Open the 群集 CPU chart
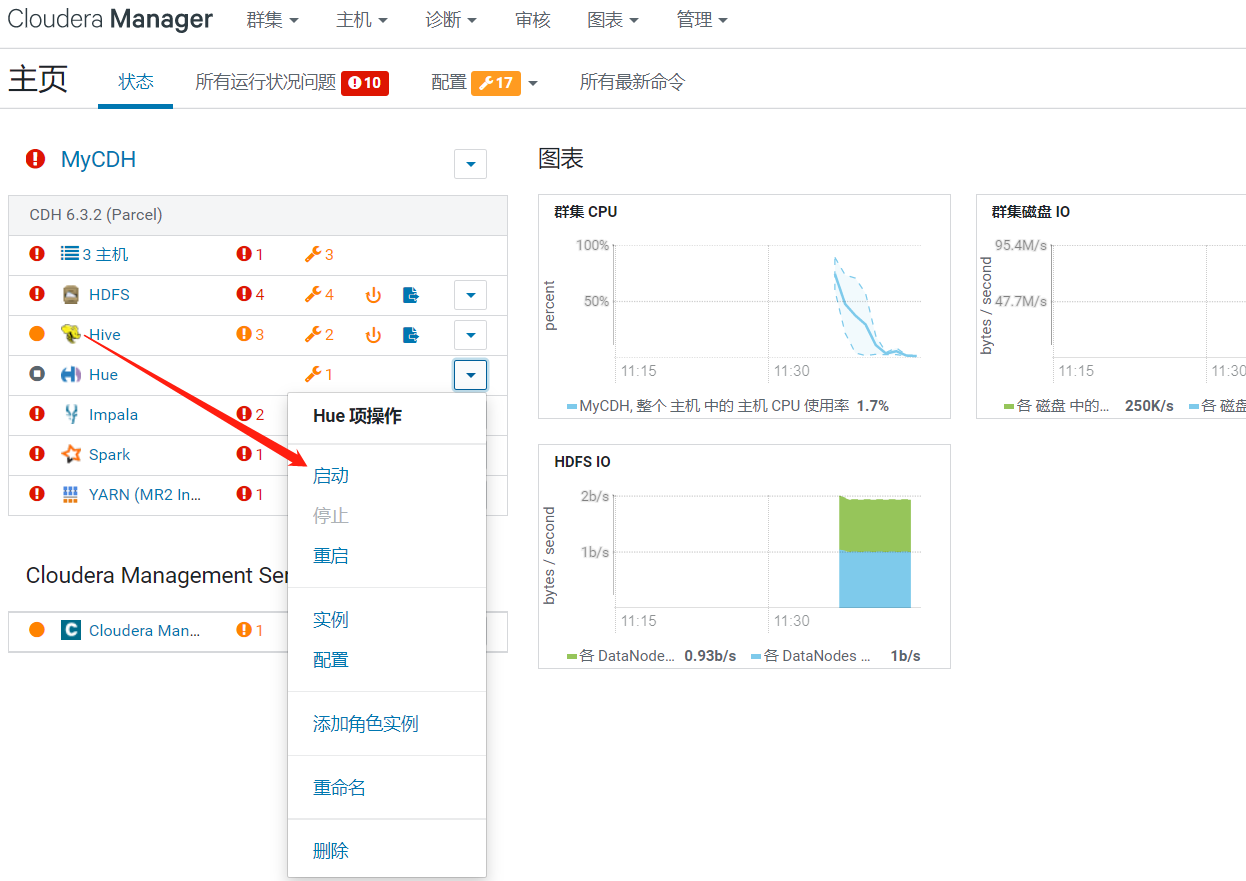 [x=744, y=306]
